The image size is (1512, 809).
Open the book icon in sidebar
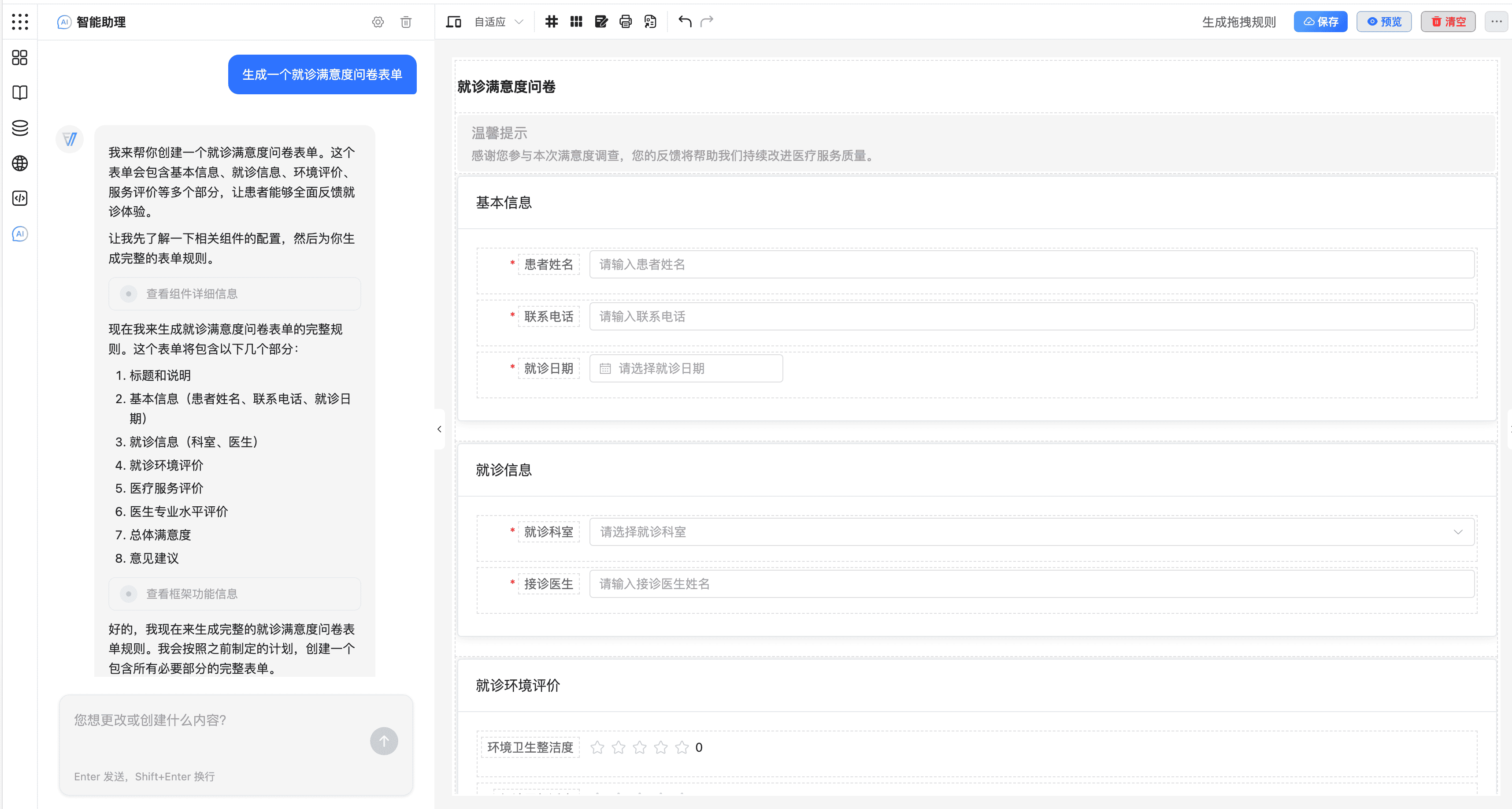click(20, 93)
